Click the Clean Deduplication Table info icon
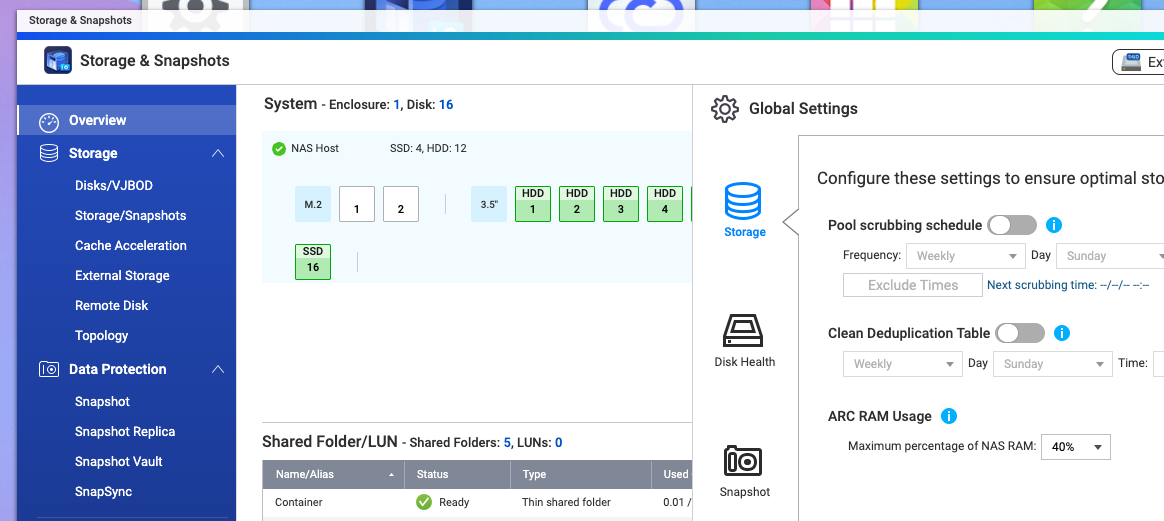1164x521 pixels. point(1062,333)
